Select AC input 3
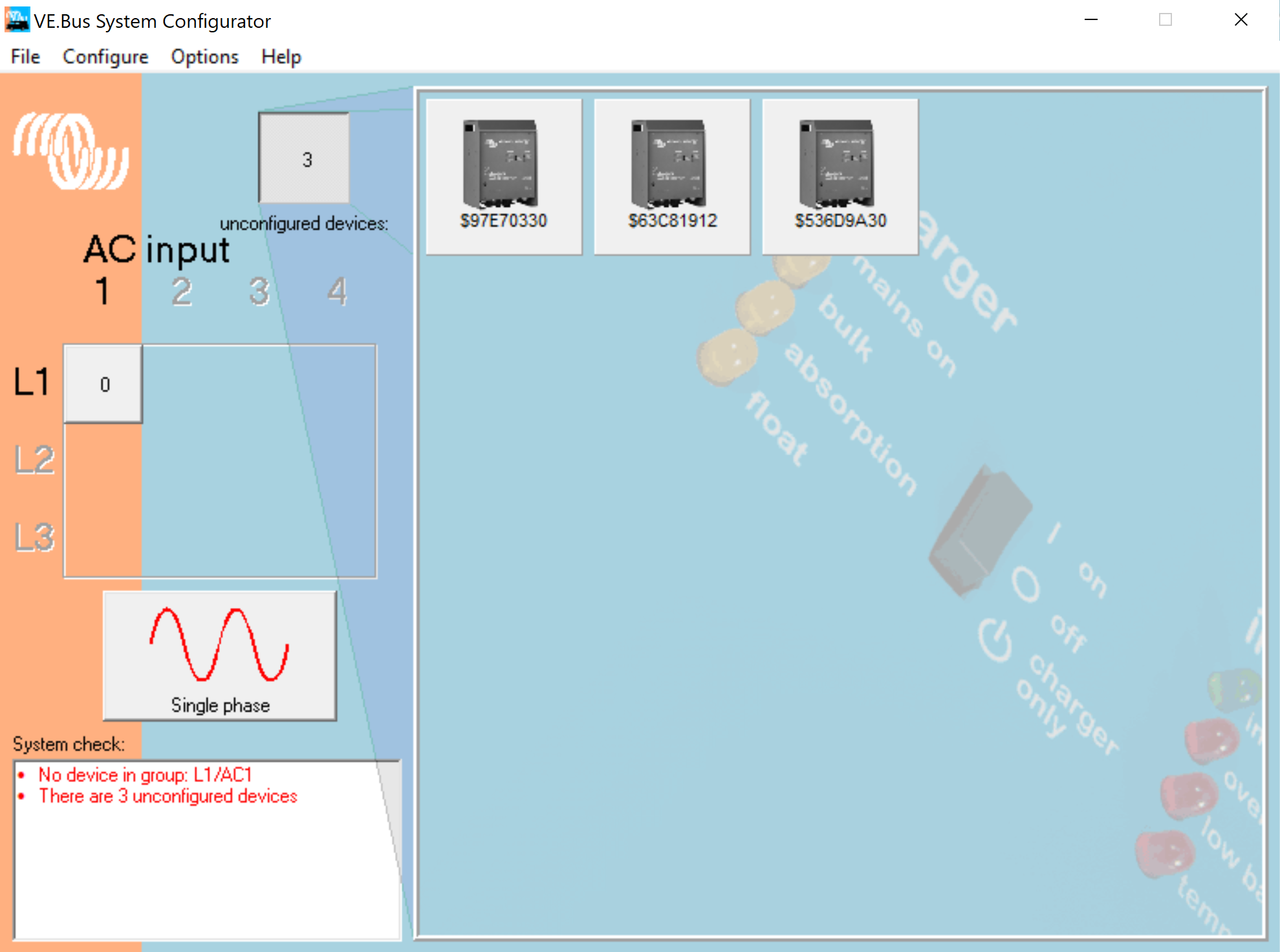The image size is (1280, 952). [x=259, y=292]
